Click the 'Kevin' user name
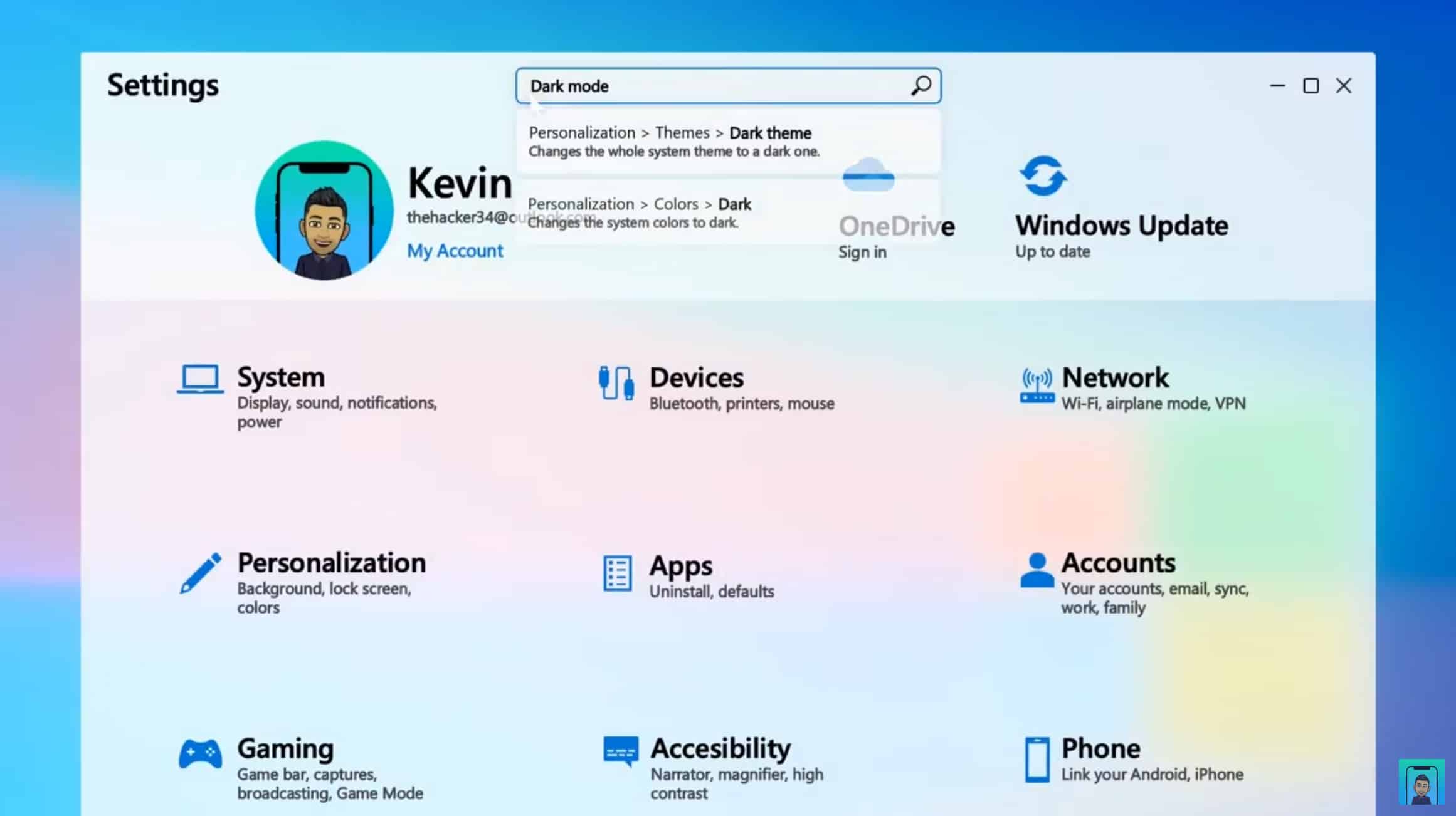 coord(460,183)
